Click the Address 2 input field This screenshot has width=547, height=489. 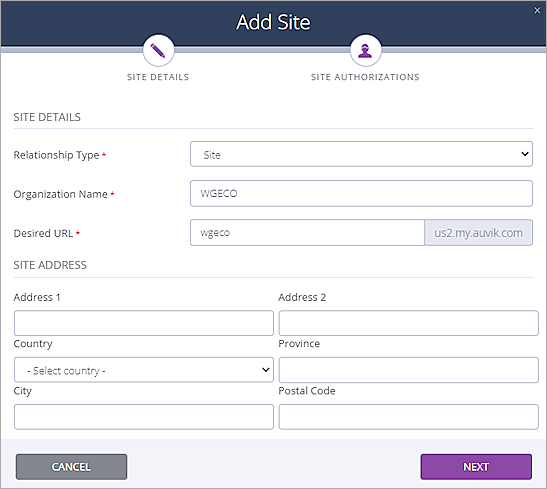[x=409, y=323]
